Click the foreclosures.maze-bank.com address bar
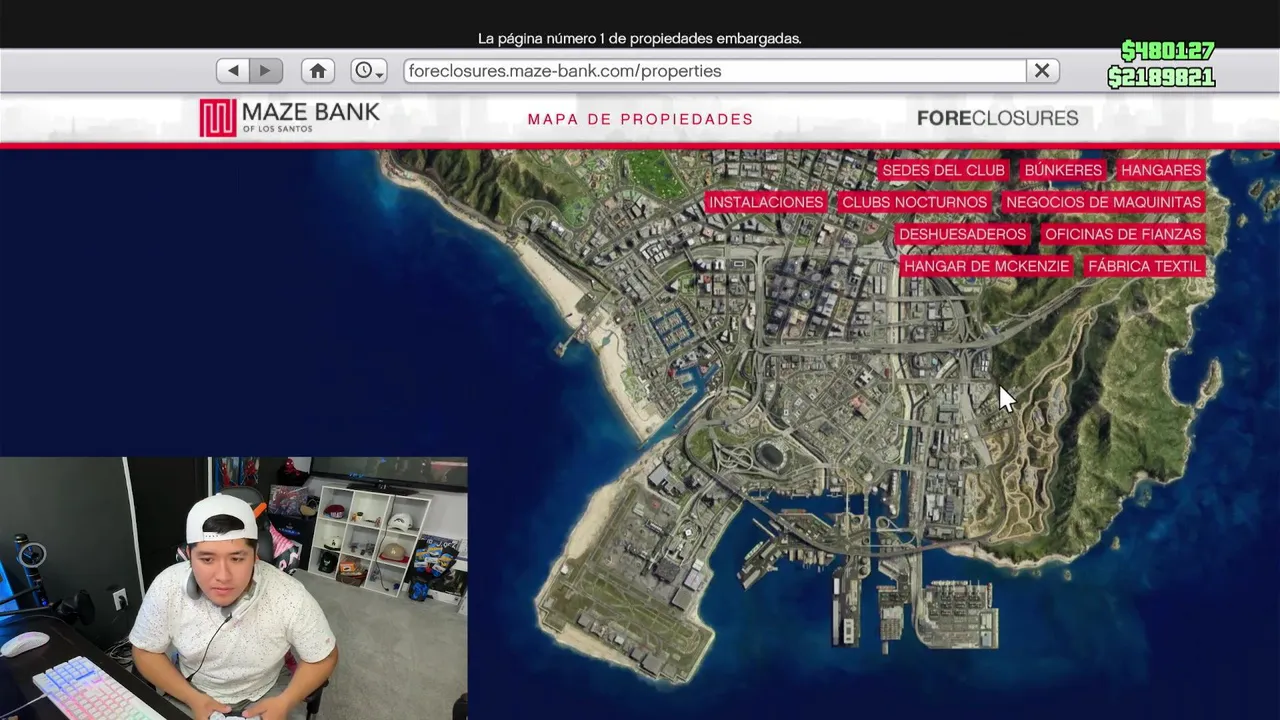 pyautogui.click(x=715, y=71)
